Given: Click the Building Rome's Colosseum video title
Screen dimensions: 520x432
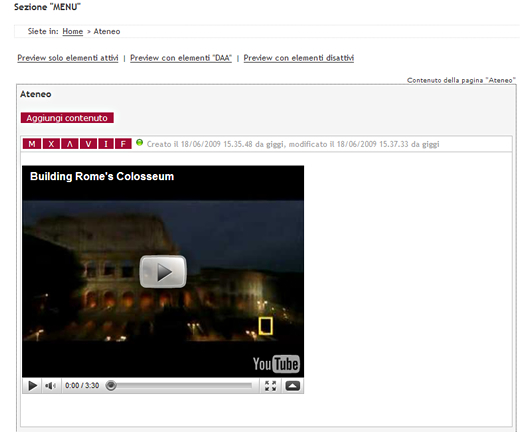Looking at the screenshot, I should (102, 176).
